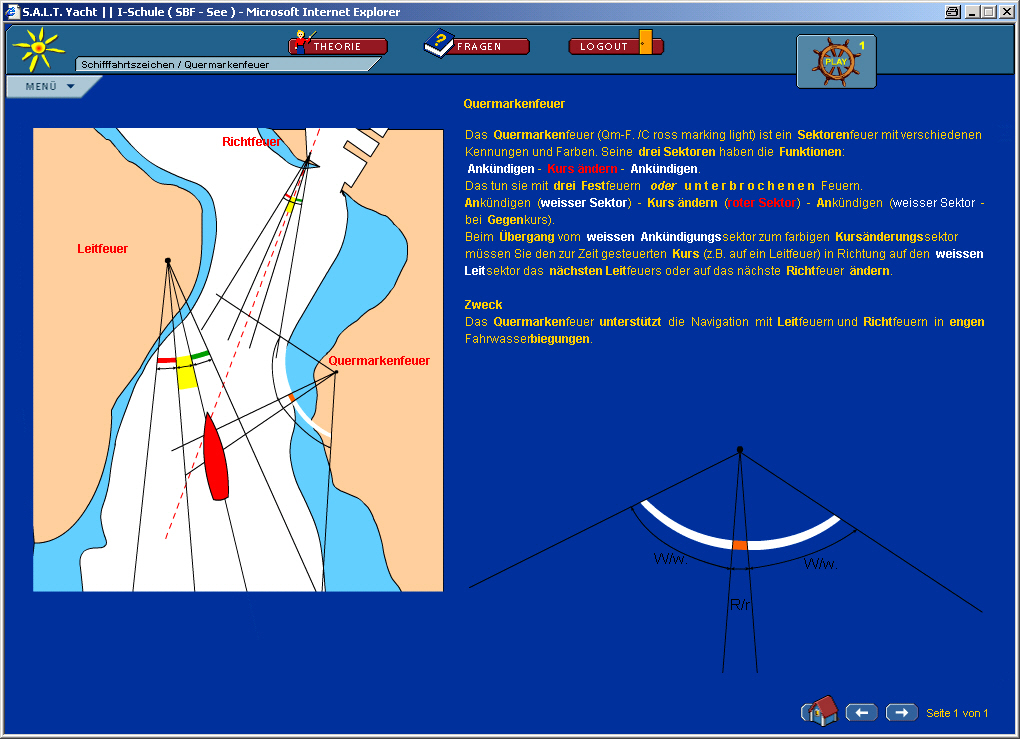This screenshot has height=739, width=1020.
Task: Open the THEORIE section
Action: coord(338,46)
